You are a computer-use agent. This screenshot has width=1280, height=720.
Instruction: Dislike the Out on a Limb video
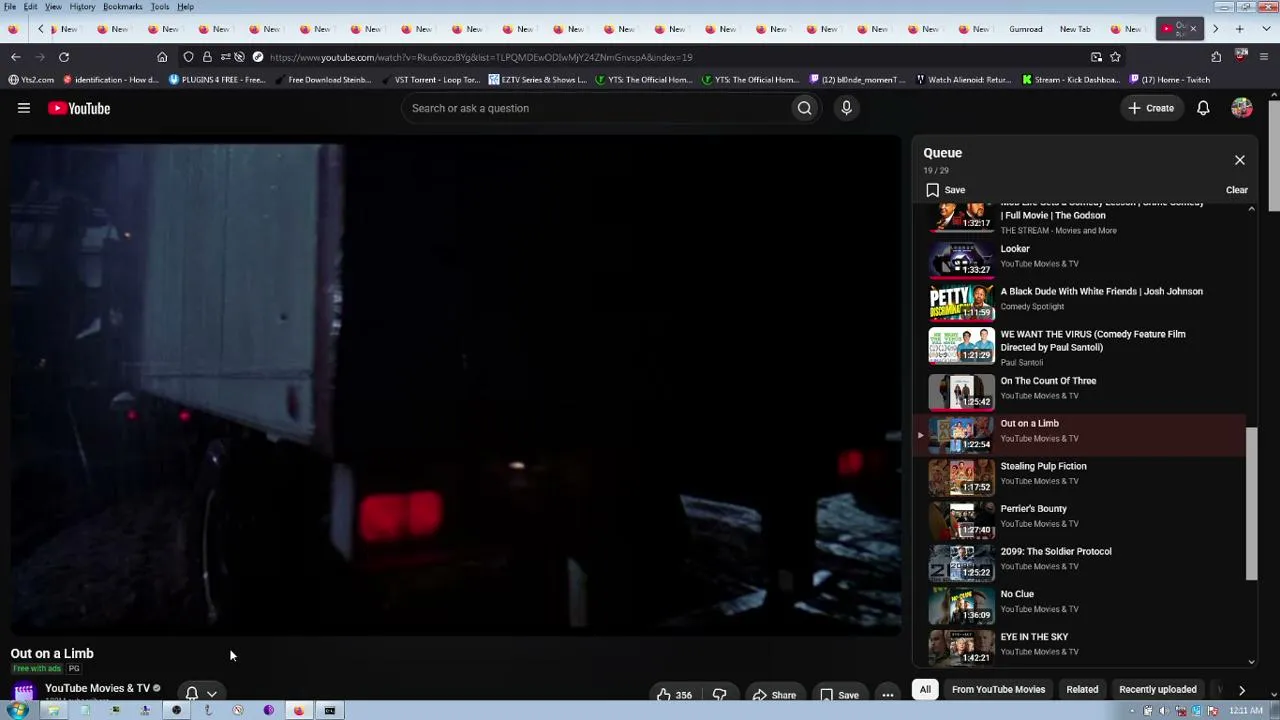point(719,694)
